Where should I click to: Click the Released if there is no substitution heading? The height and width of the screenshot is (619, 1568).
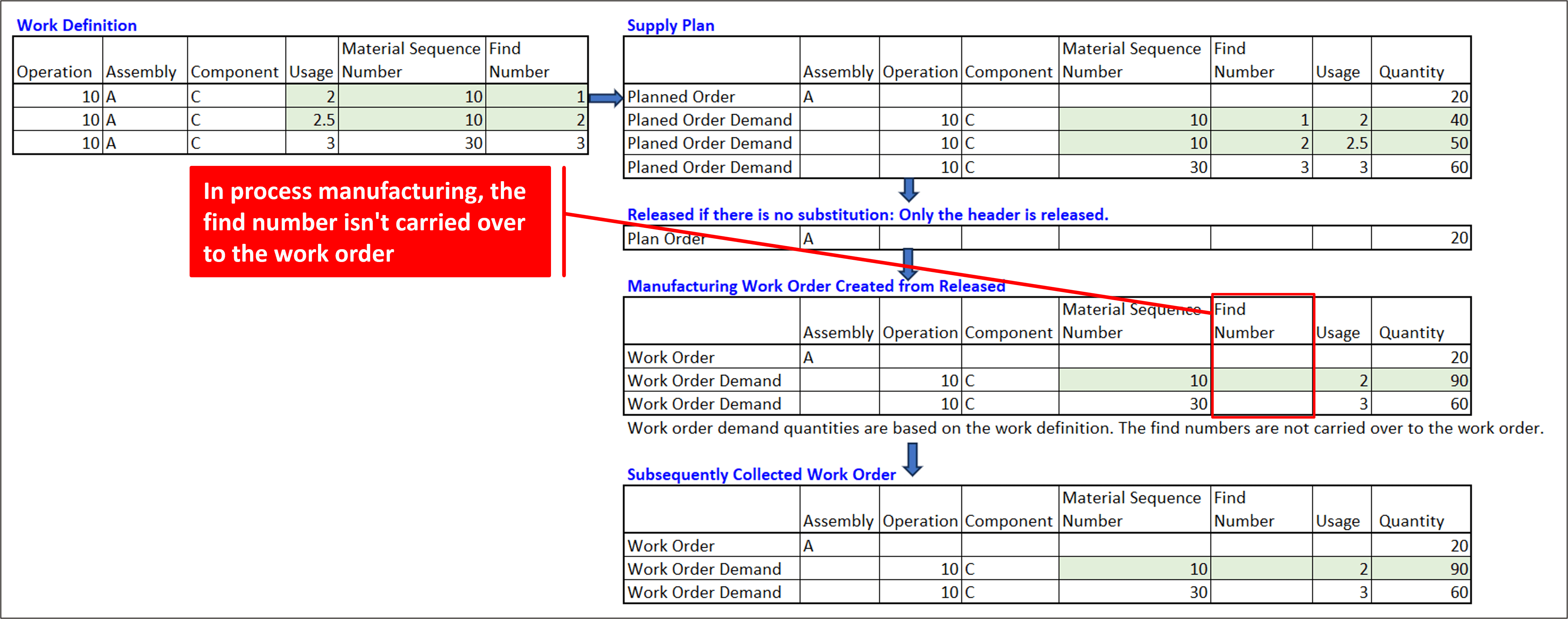(x=867, y=214)
